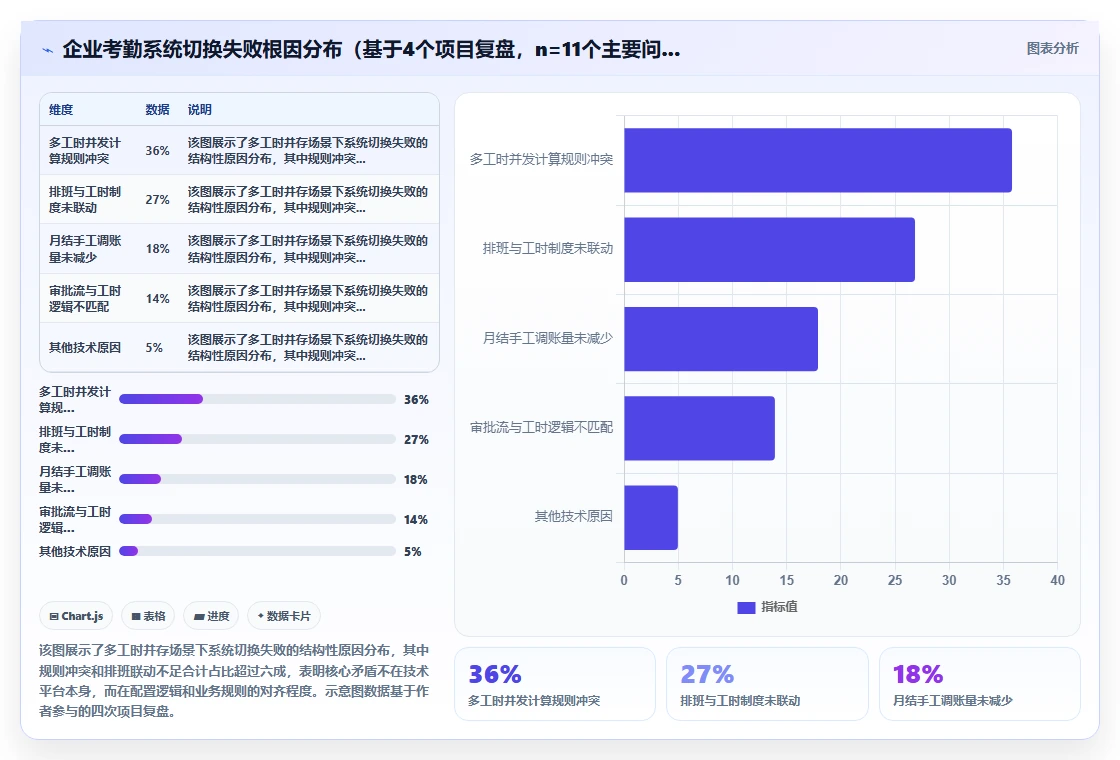1120x760 pixels.
Task: Click chart axis label 多工时并发计算规则冲突
Action: (x=541, y=159)
